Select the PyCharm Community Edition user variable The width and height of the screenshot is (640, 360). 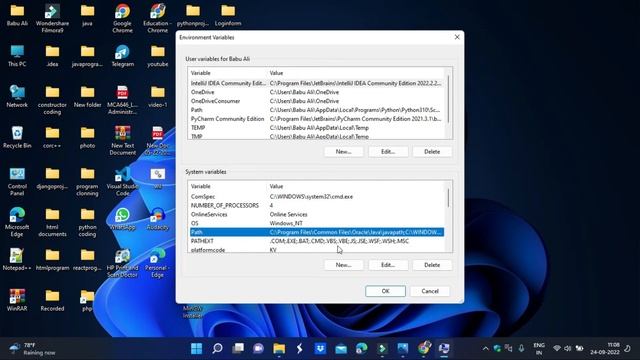(317, 119)
